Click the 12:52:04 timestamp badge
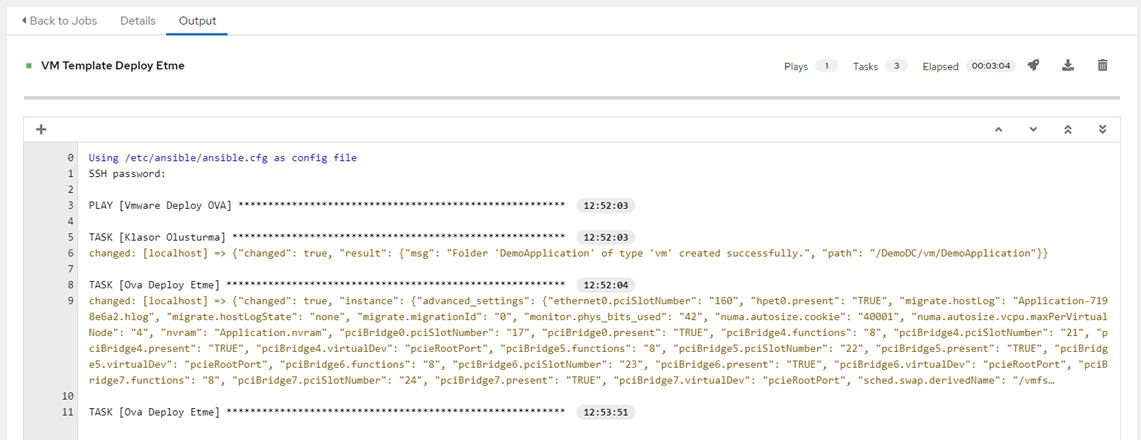The height and width of the screenshot is (440, 1141). 606,285
